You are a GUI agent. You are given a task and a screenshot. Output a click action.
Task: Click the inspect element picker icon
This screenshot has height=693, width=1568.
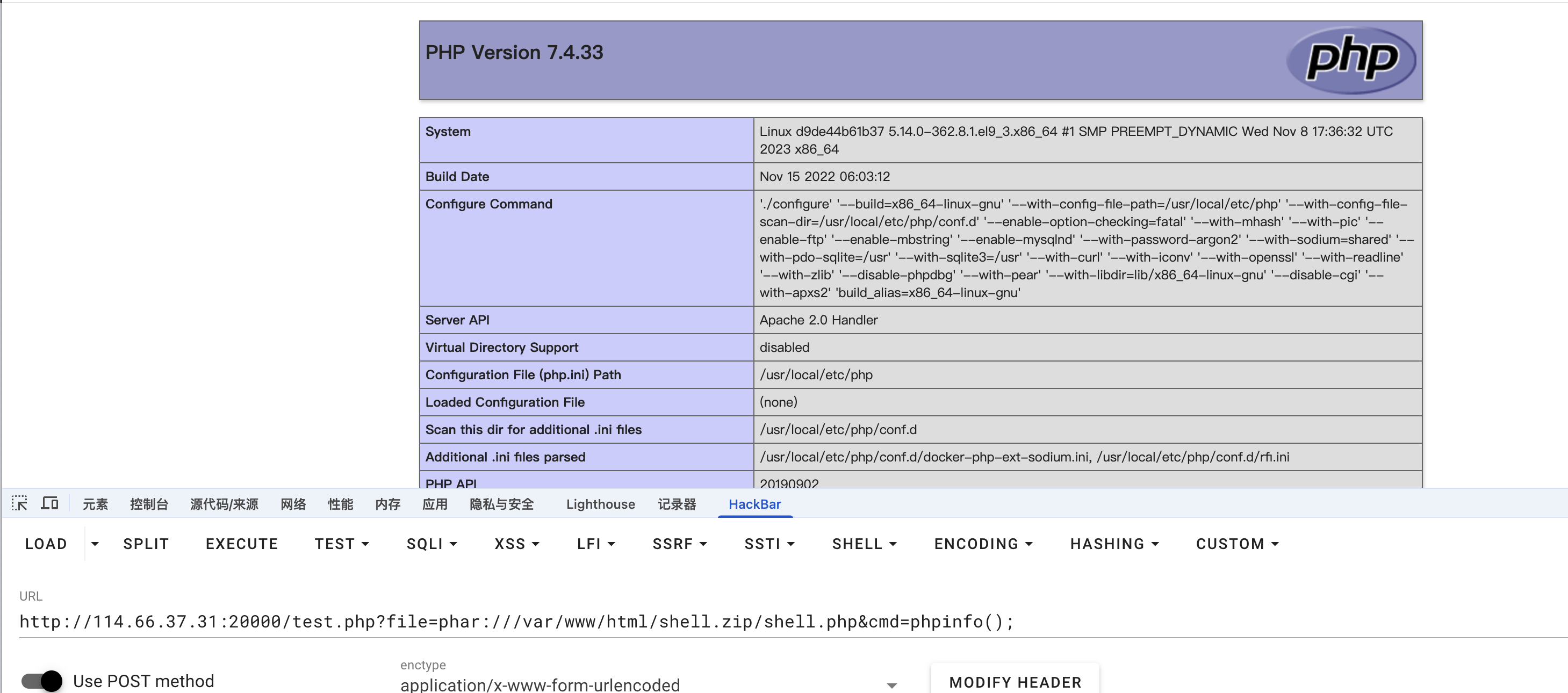click(19, 503)
